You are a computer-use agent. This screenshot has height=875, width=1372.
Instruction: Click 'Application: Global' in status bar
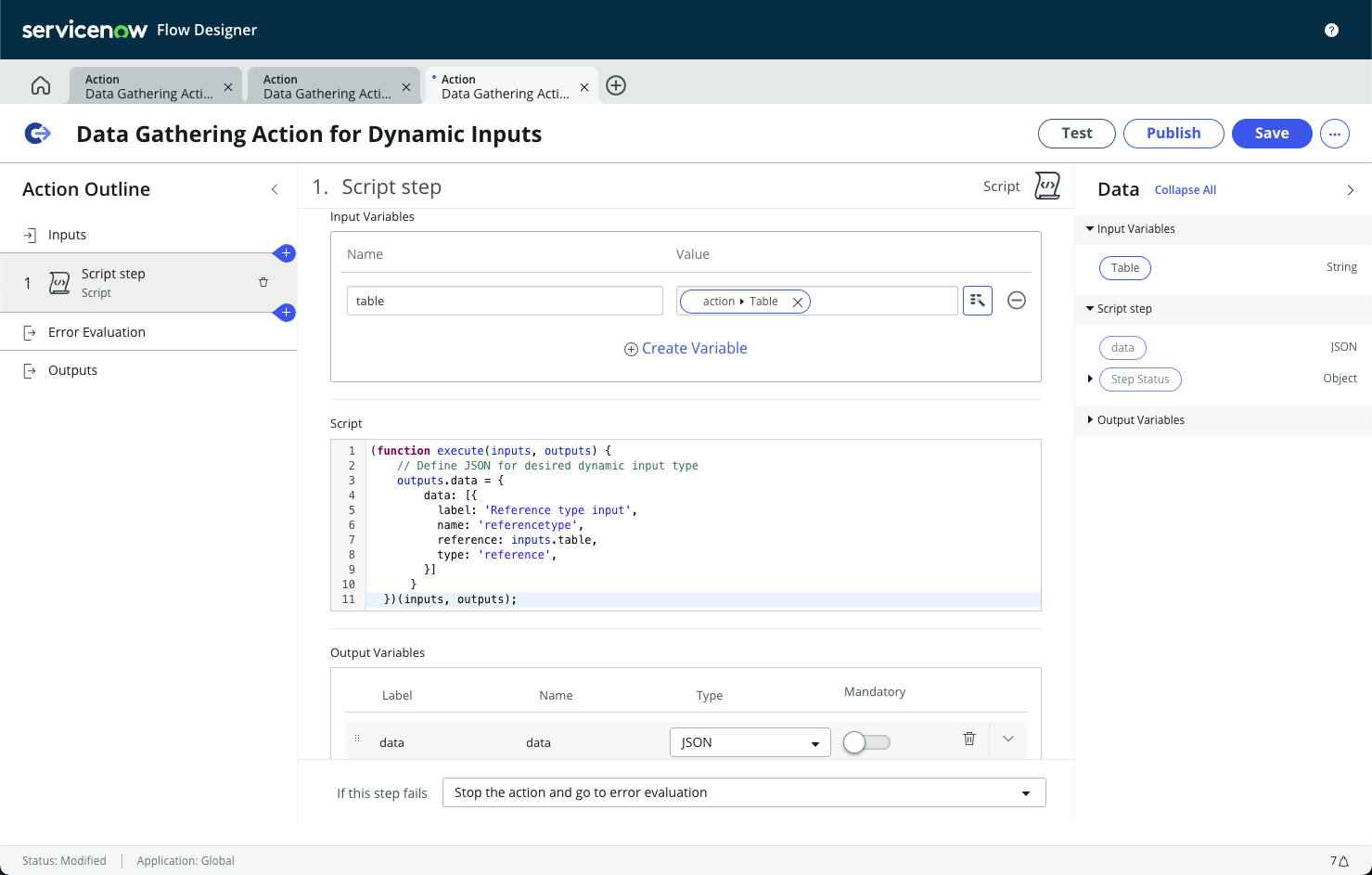[x=186, y=861]
